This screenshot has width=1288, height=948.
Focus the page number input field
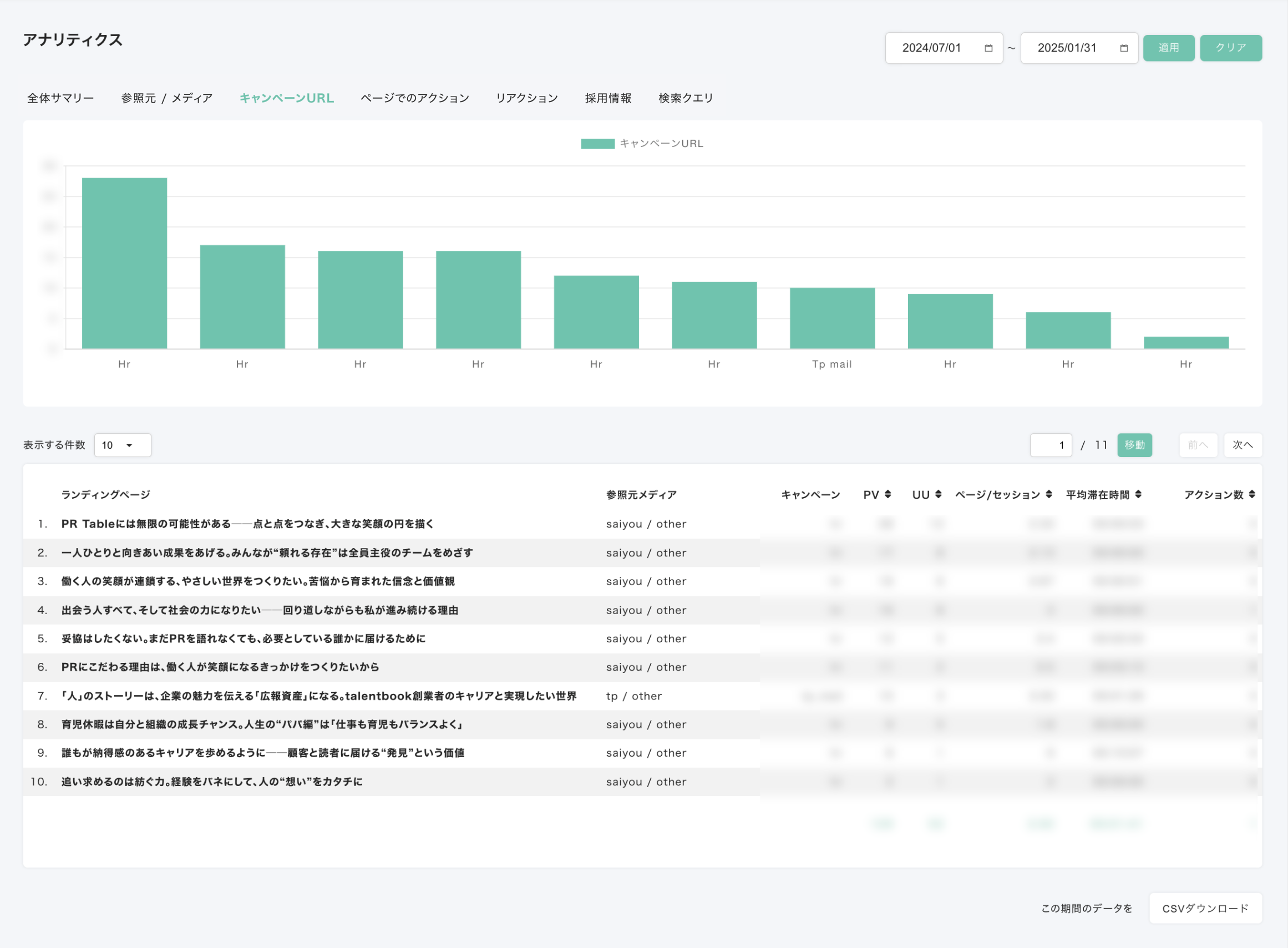click(x=1051, y=445)
